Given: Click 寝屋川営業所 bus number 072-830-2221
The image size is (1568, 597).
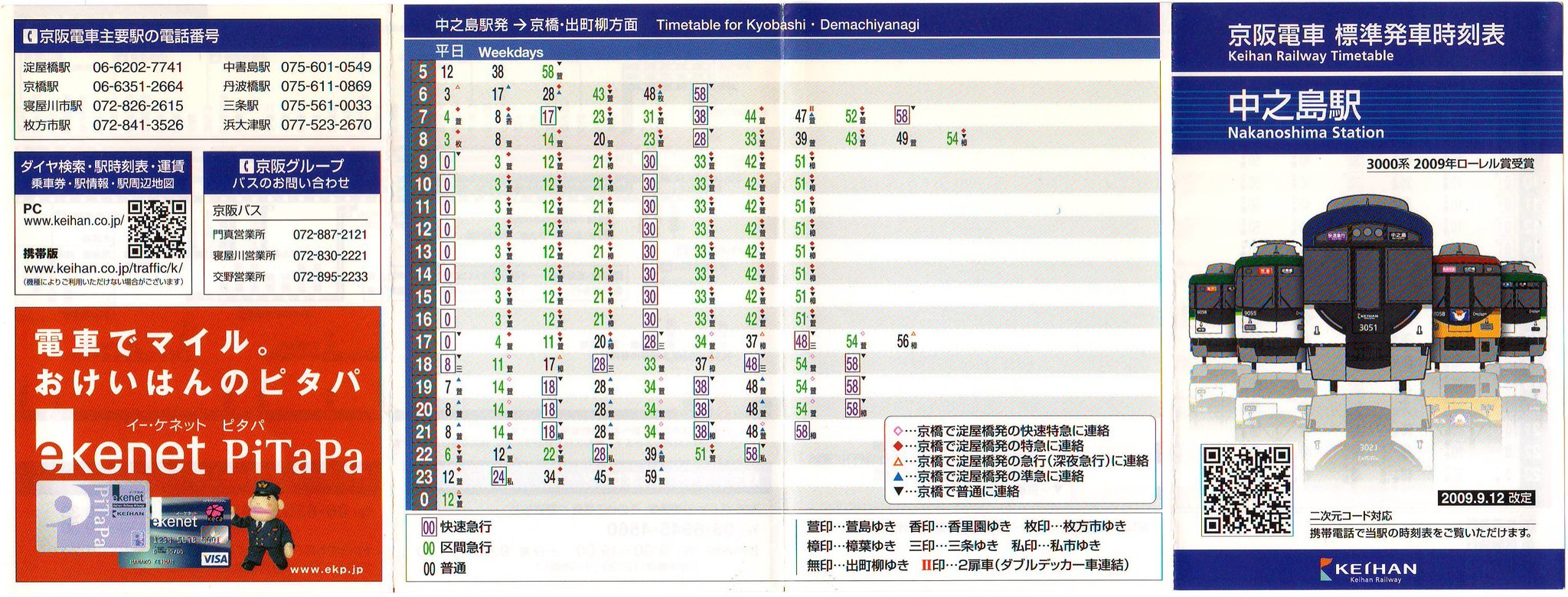Looking at the screenshot, I should pos(330,256).
